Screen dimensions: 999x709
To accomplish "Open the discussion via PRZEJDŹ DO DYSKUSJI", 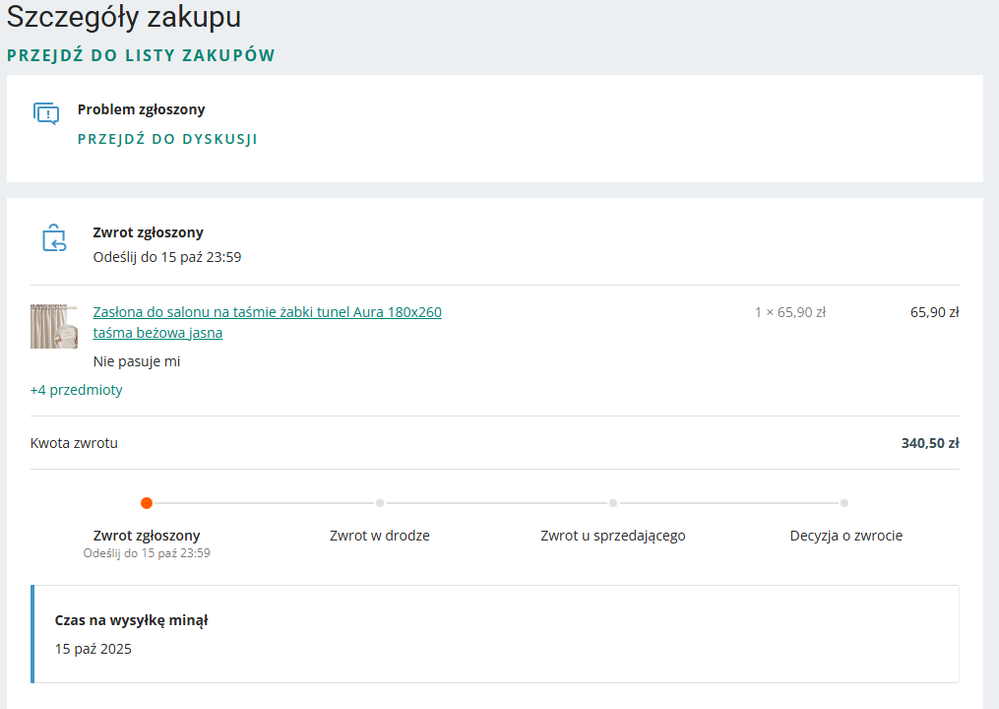I will (x=168, y=139).
